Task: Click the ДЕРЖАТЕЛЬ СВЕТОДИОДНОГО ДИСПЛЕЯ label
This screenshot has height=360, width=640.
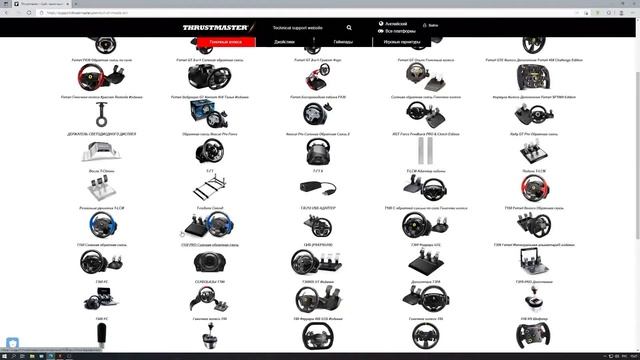Action: pyautogui.click(x=102, y=134)
